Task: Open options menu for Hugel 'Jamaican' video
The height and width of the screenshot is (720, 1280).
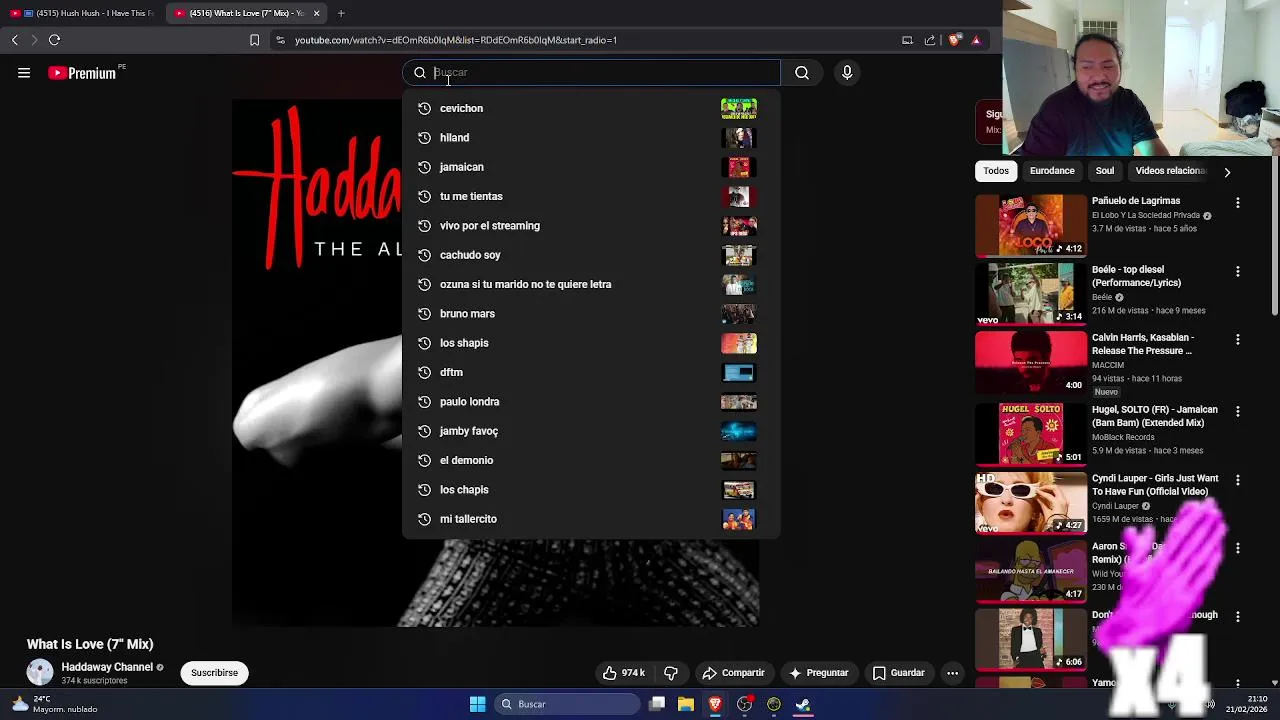Action: [x=1238, y=412]
